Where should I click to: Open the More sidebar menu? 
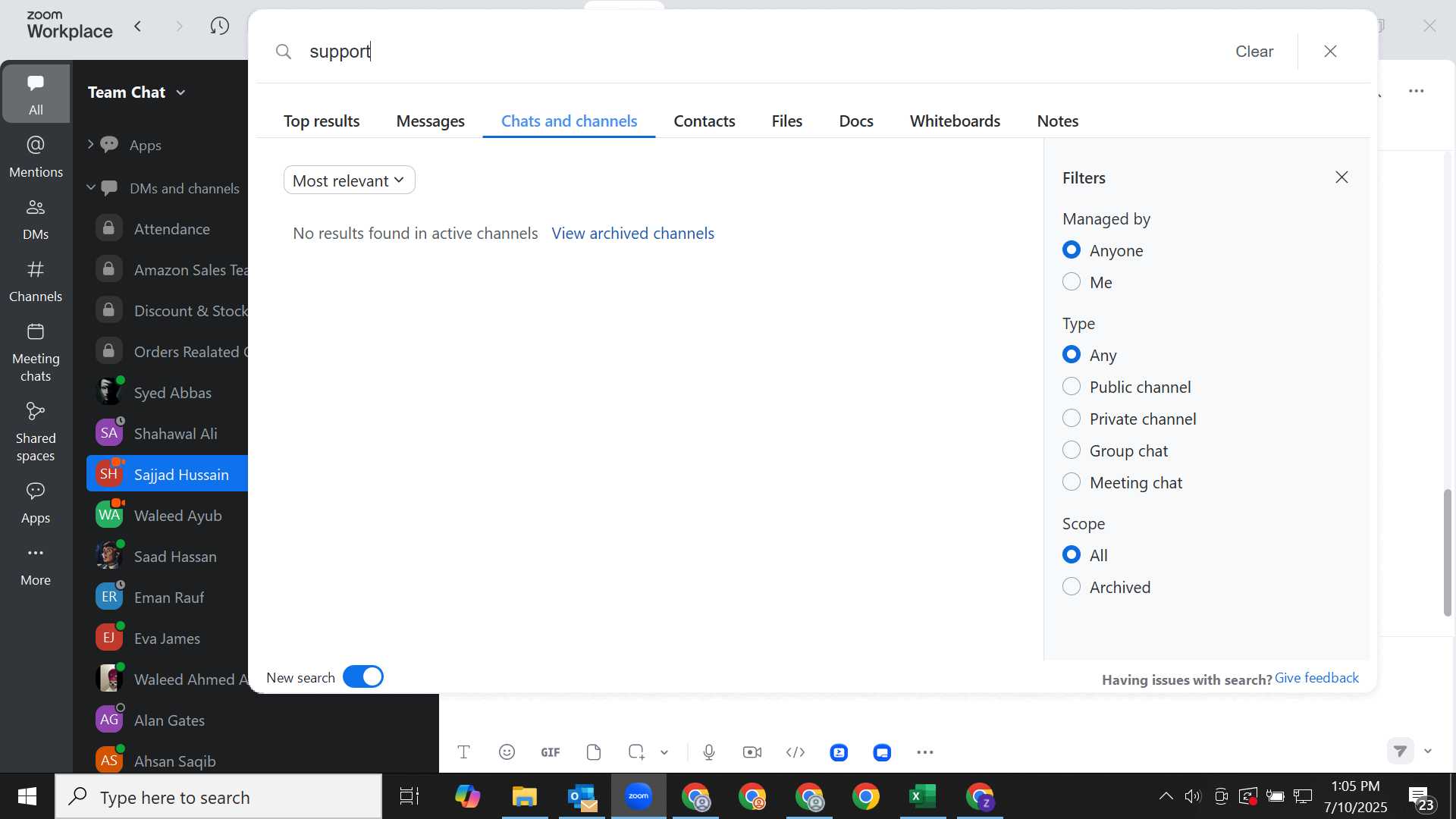point(36,565)
